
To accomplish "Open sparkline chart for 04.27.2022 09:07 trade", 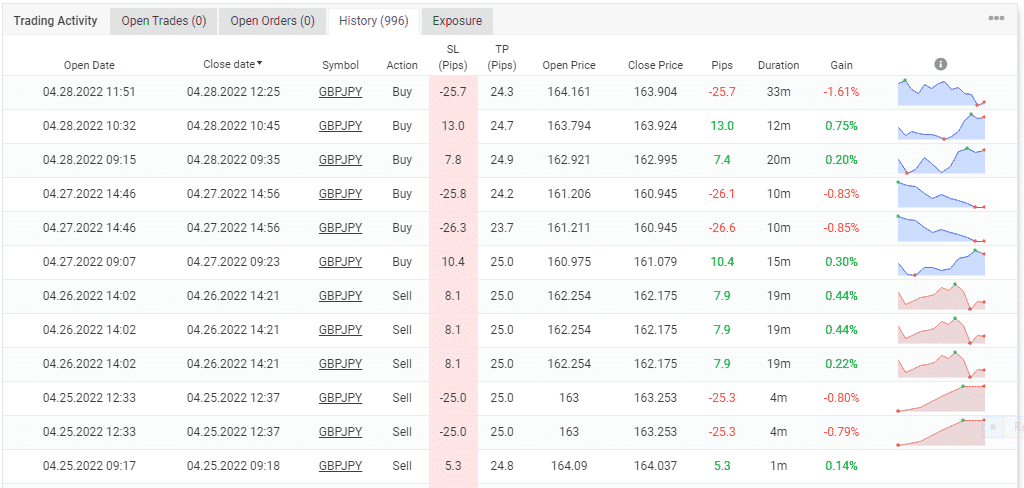I will [x=941, y=262].
